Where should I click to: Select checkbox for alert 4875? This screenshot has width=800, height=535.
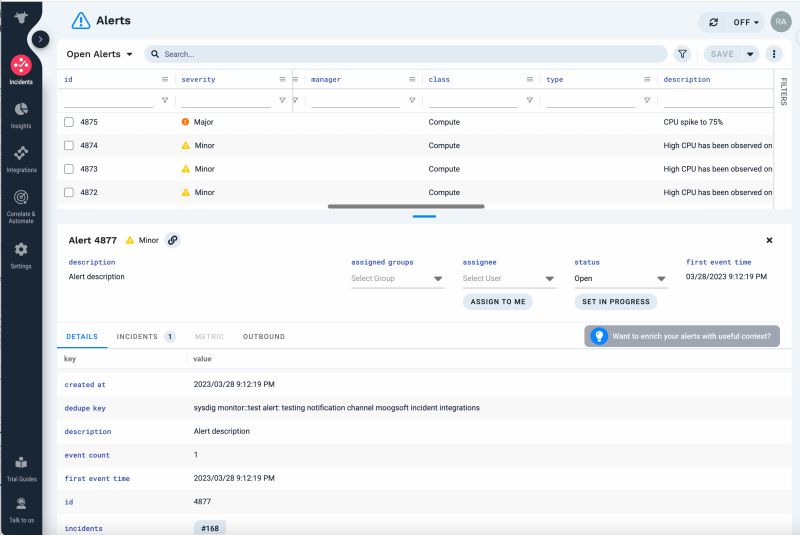point(69,122)
